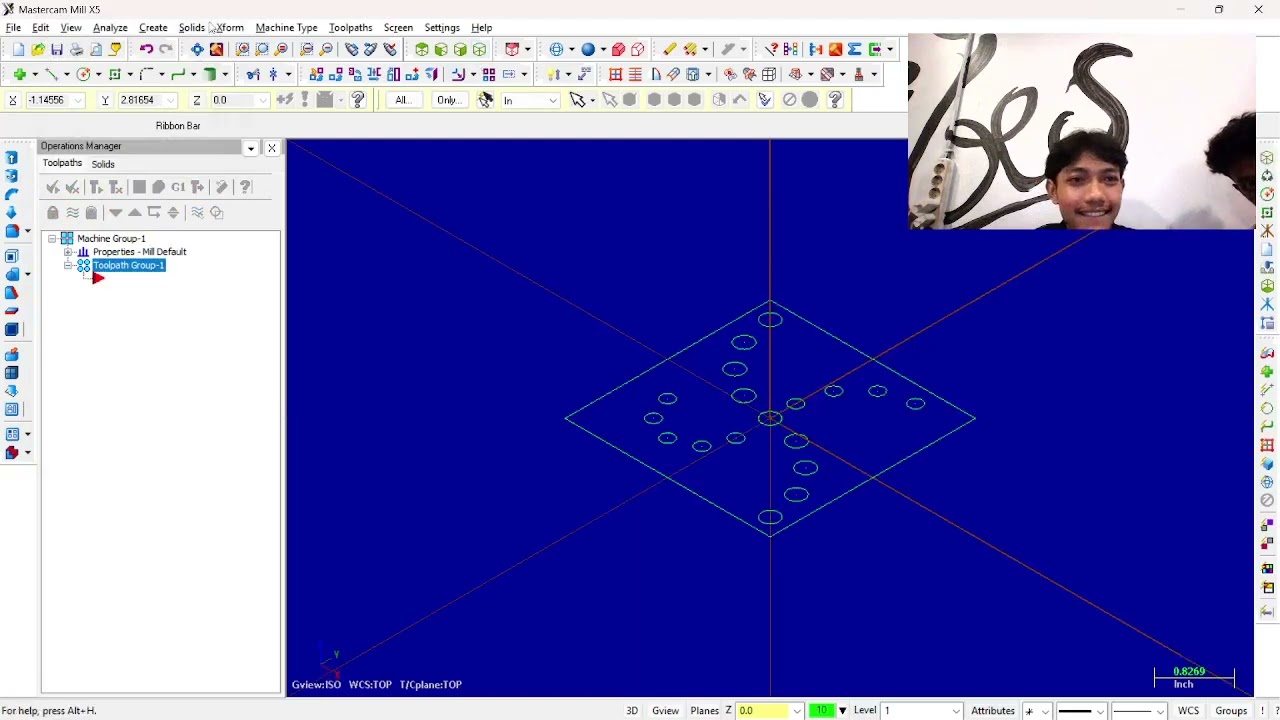Click the Toggle toolpath display waves icon
Screen dimensions: 1280x720
(x=72, y=212)
